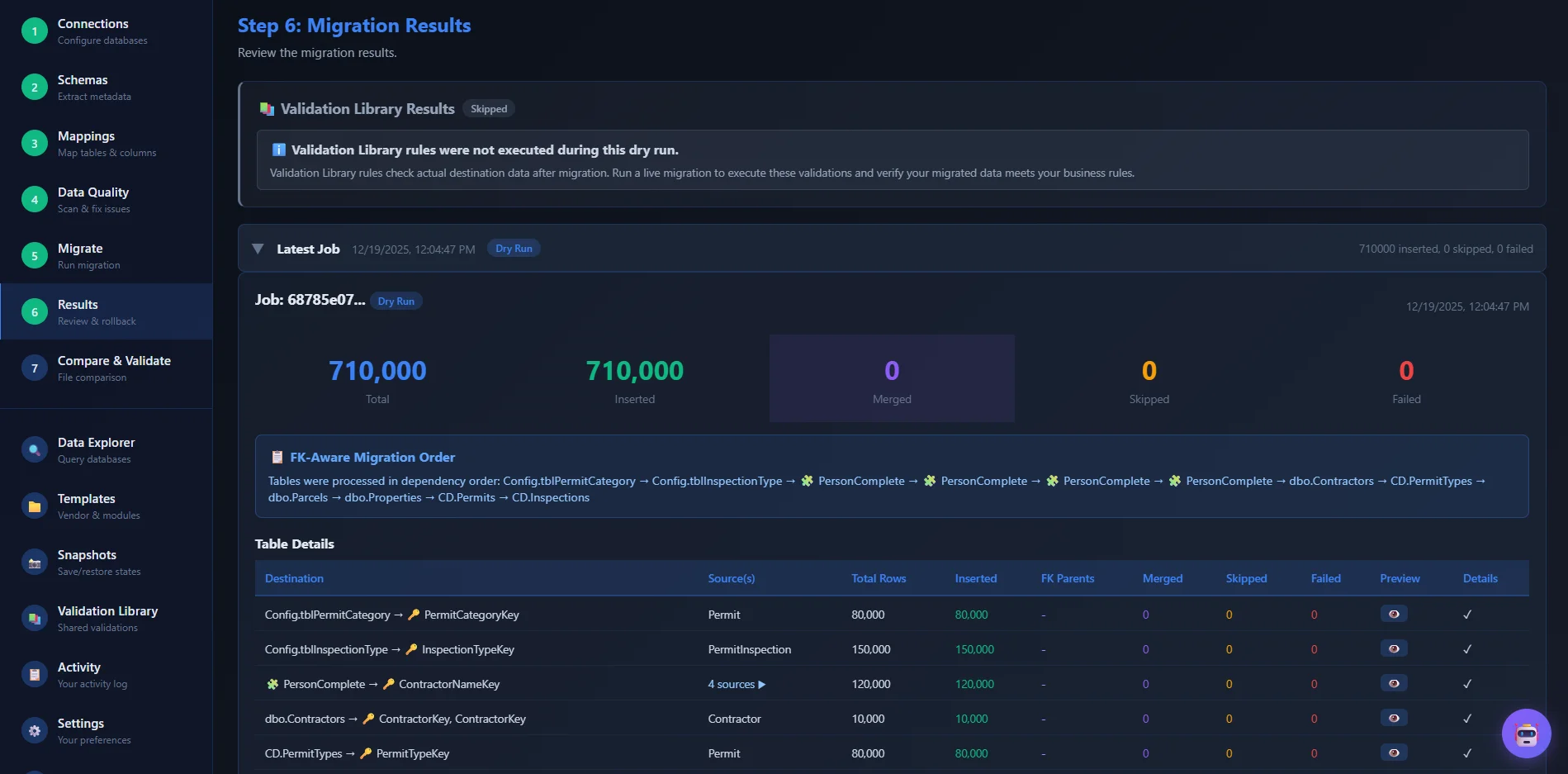Preview the dbo.Contractors table data

[x=1394, y=718]
